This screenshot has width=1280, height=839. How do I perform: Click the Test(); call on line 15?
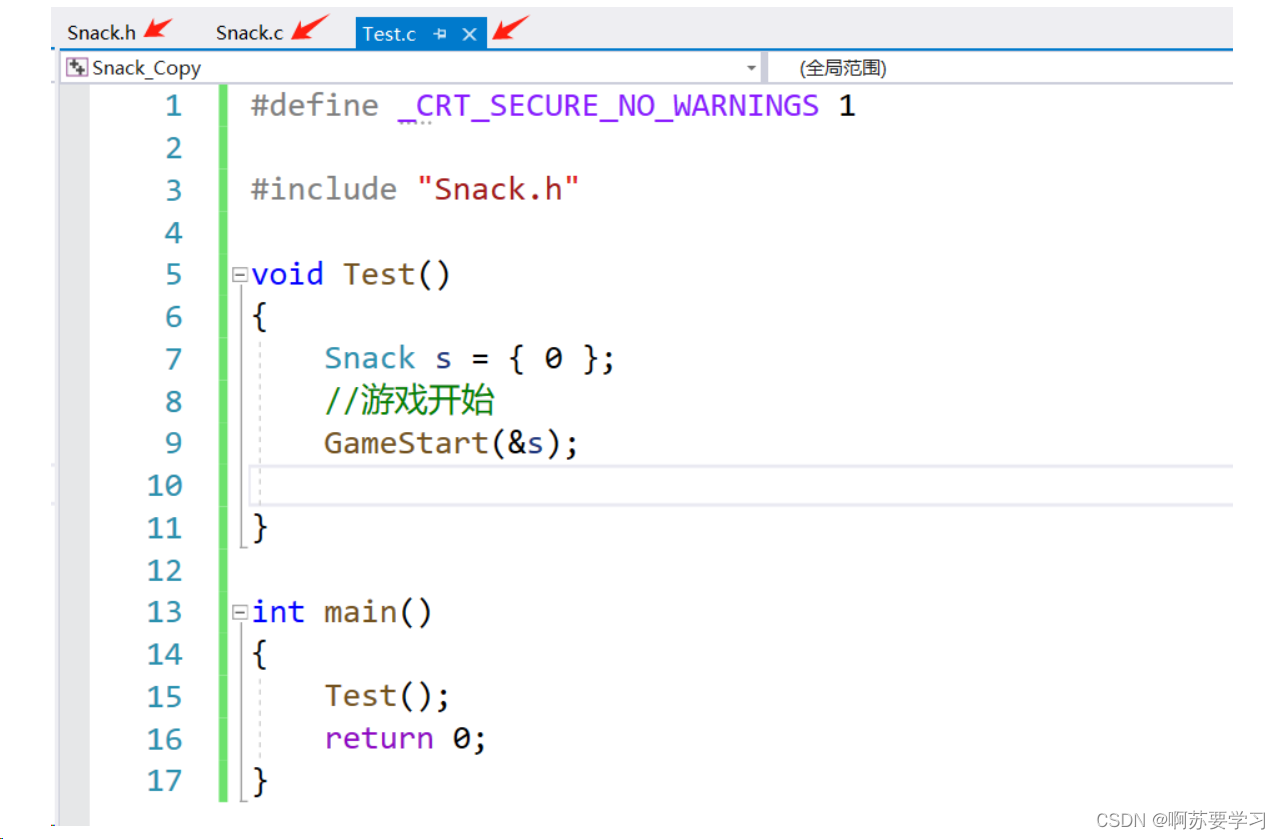pos(388,695)
